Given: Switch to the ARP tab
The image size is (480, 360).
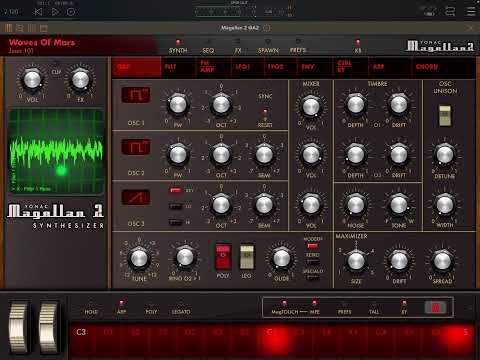Looking at the screenshot, I should [390, 67].
